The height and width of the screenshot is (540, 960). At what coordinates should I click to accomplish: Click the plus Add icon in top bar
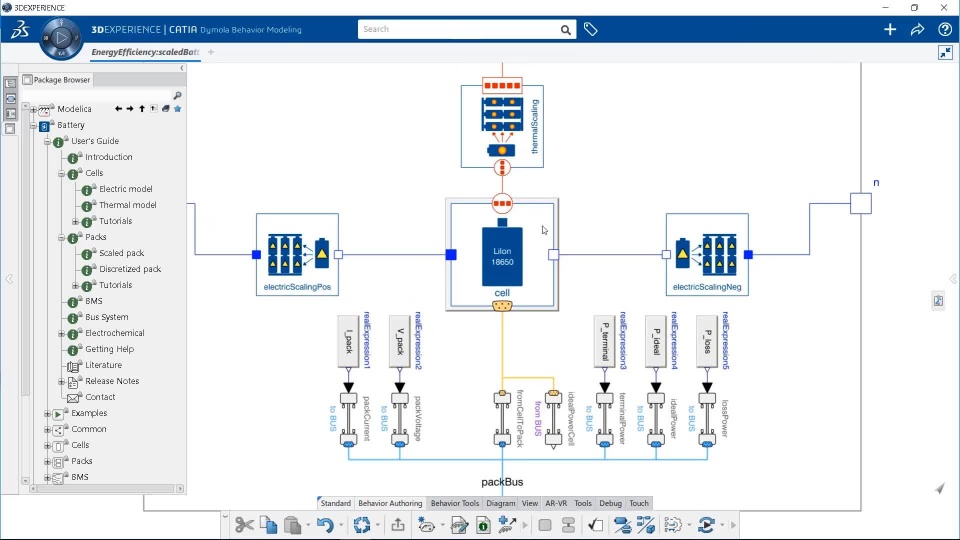coord(890,29)
